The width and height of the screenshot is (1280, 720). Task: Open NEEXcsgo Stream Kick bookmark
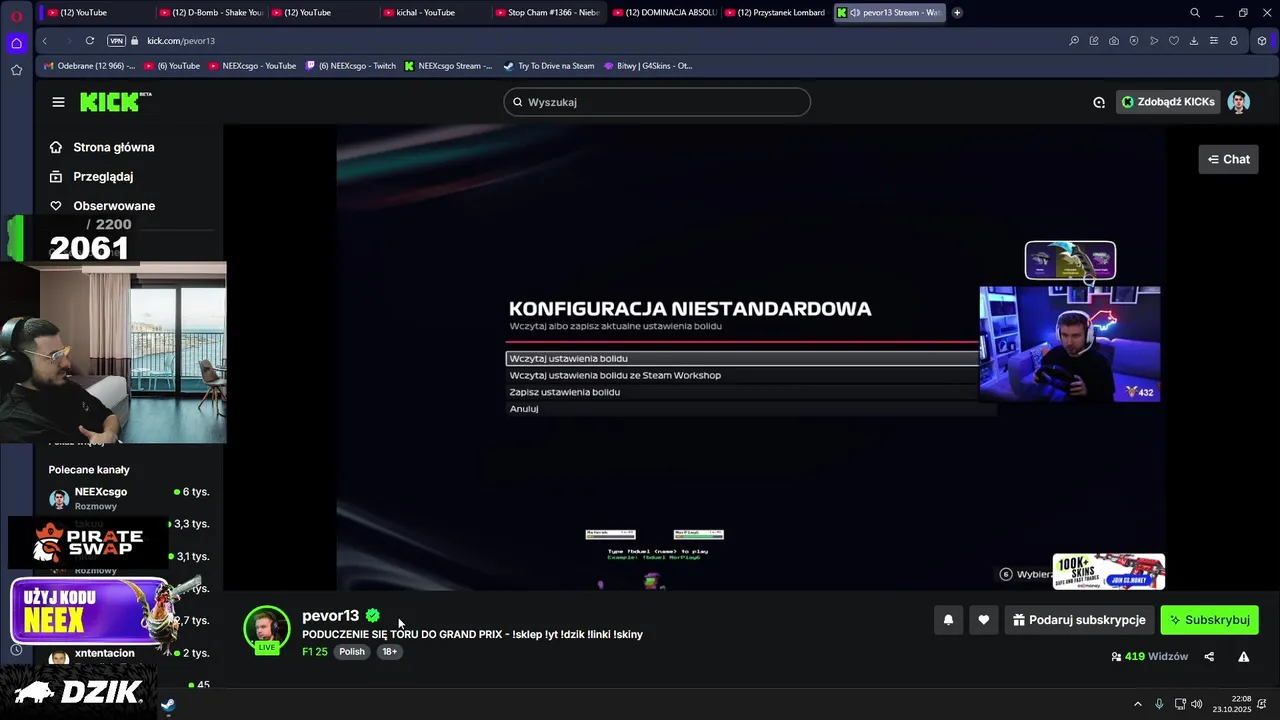[x=448, y=66]
